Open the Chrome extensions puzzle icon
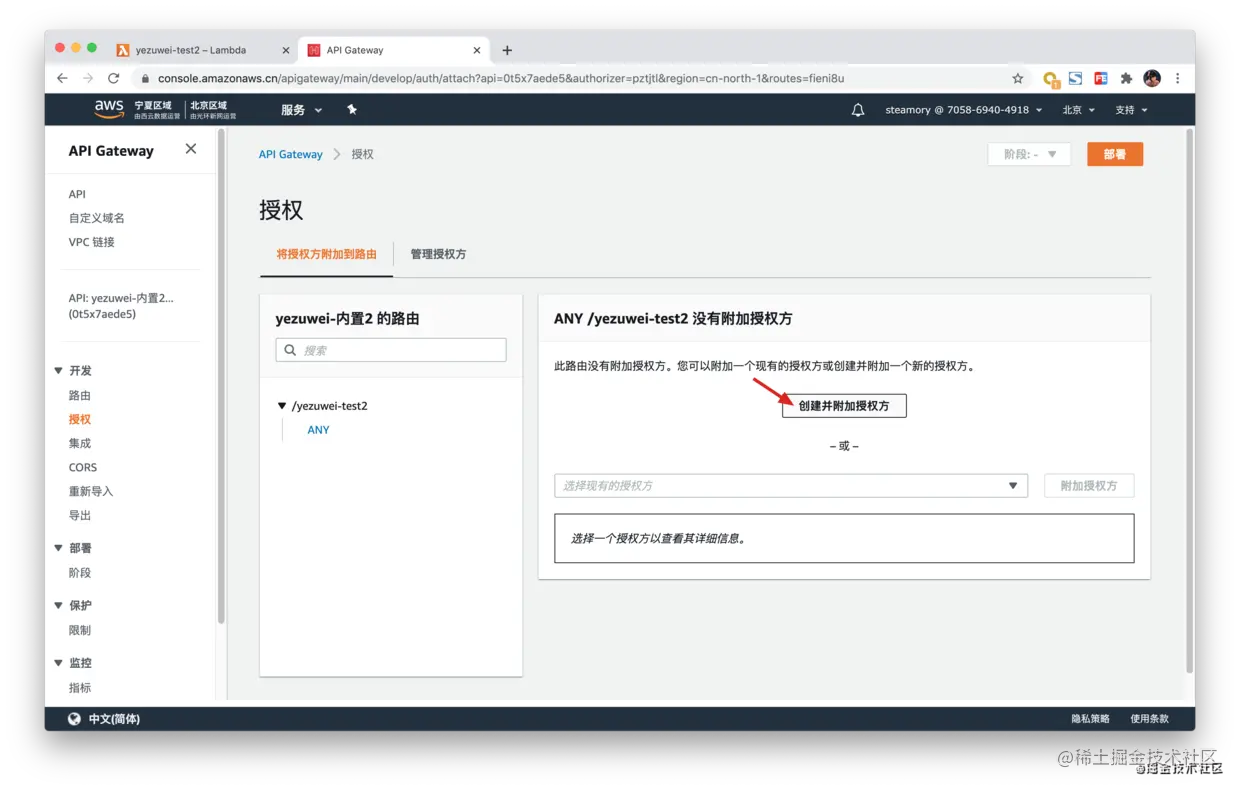The height and width of the screenshot is (790, 1240). click(1126, 78)
